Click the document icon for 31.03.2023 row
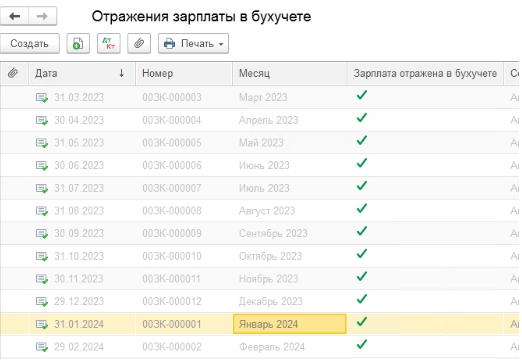Viewport: 522px width, 363px height. pos(42,97)
